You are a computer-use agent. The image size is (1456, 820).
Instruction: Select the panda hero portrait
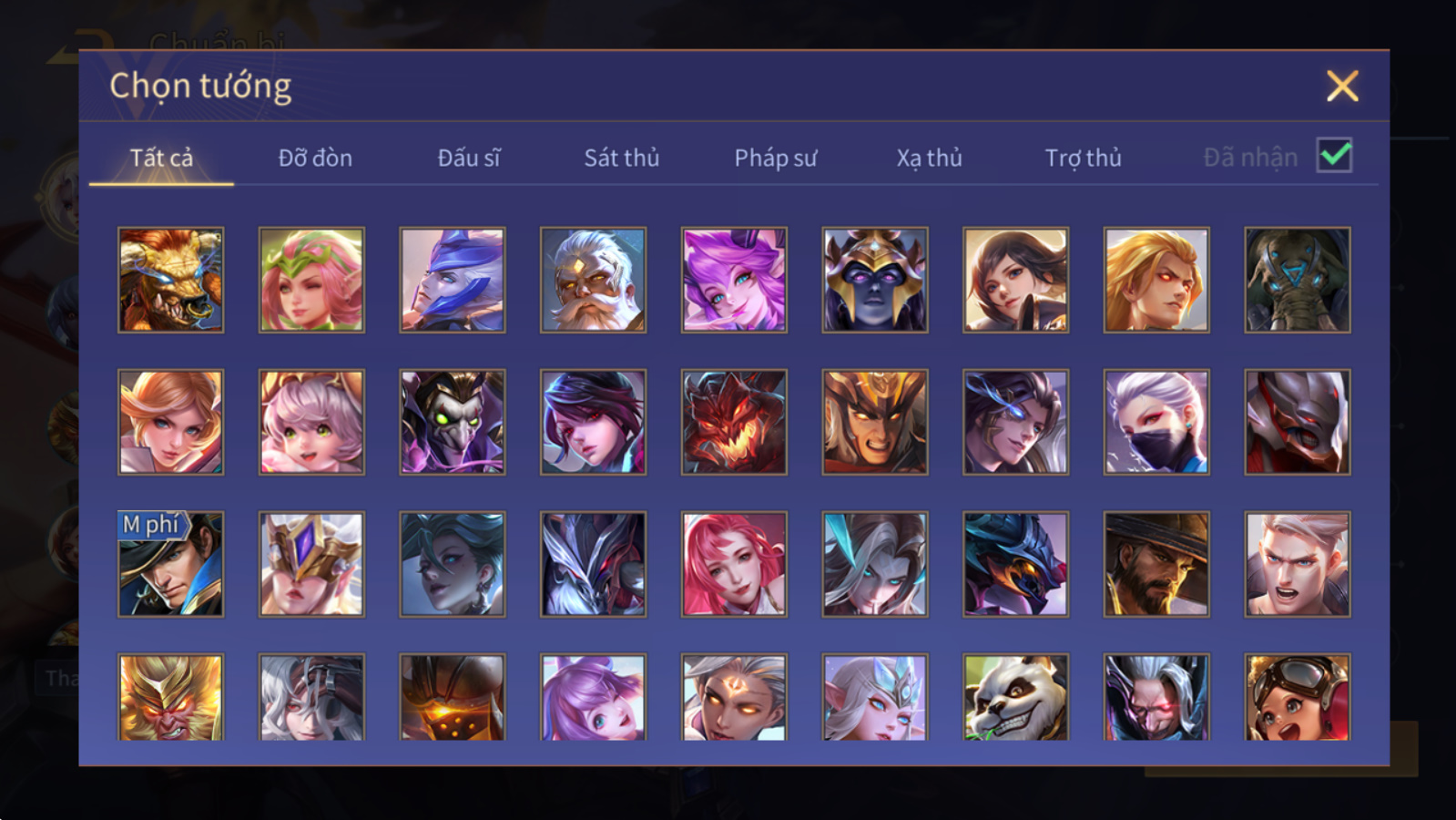[x=1015, y=696]
